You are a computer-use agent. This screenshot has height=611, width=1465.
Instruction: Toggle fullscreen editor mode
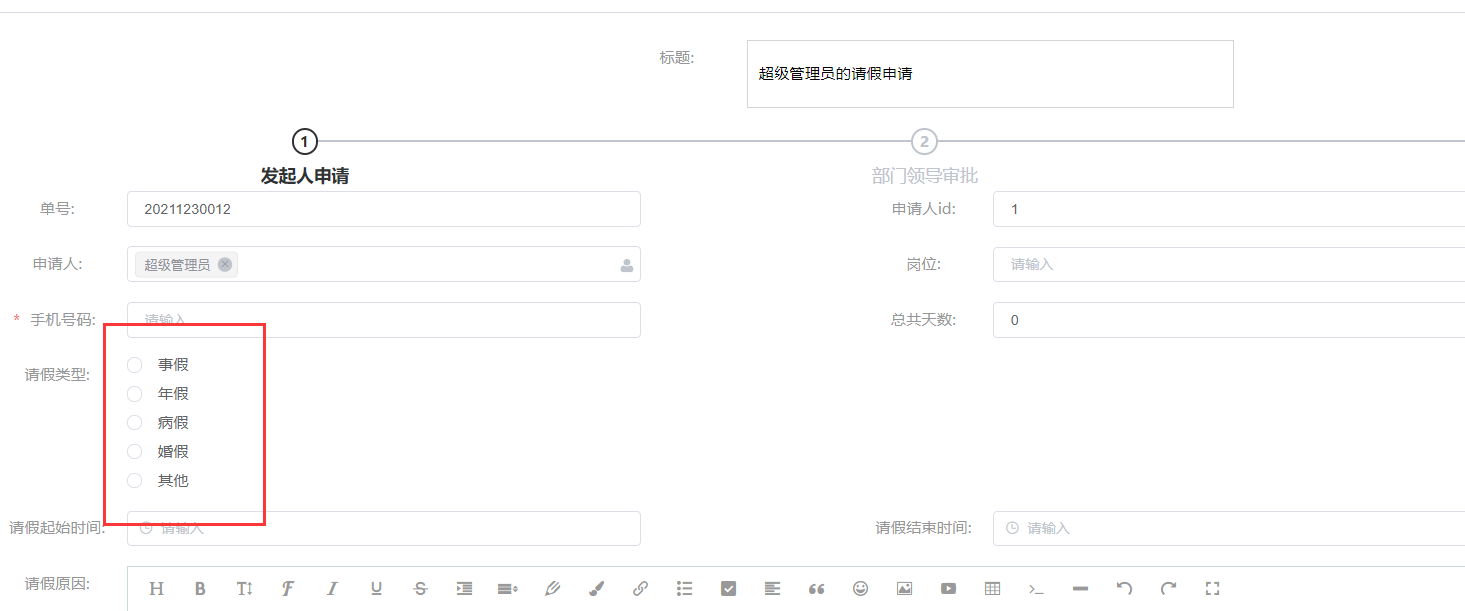click(1212, 589)
